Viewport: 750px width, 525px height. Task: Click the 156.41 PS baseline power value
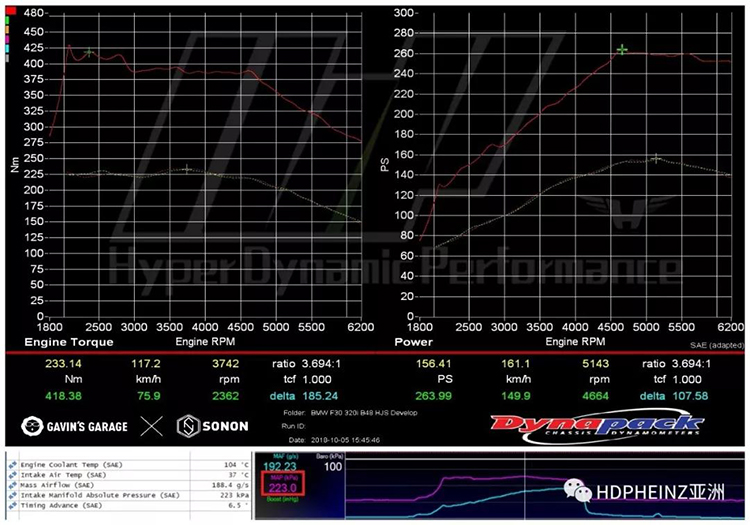[433, 364]
